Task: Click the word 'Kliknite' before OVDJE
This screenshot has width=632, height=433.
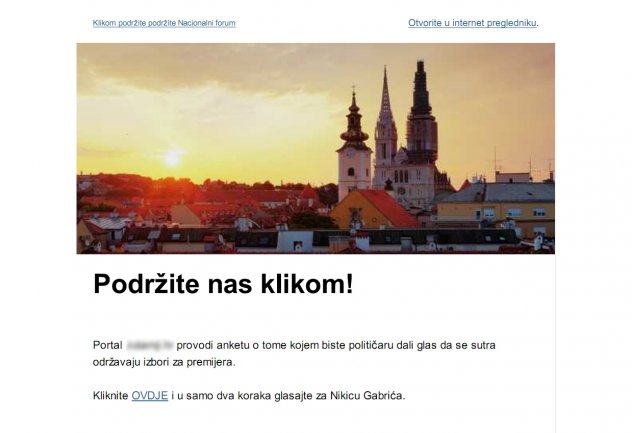Action: click(x=110, y=396)
